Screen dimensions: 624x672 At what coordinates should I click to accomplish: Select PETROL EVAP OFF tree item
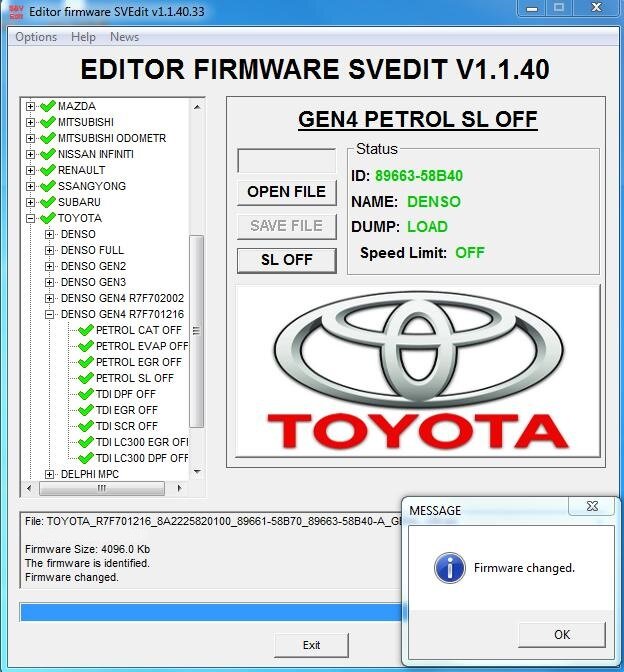pyautogui.click(x=142, y=346)
